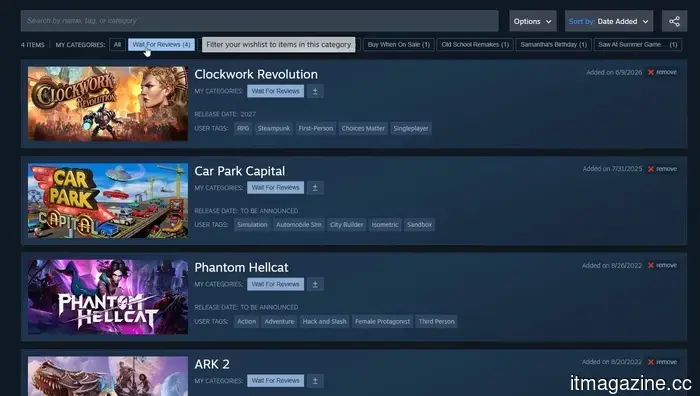Click the Third Person user tag
Viewport: 700px width, 396px height.
(436, 321)
